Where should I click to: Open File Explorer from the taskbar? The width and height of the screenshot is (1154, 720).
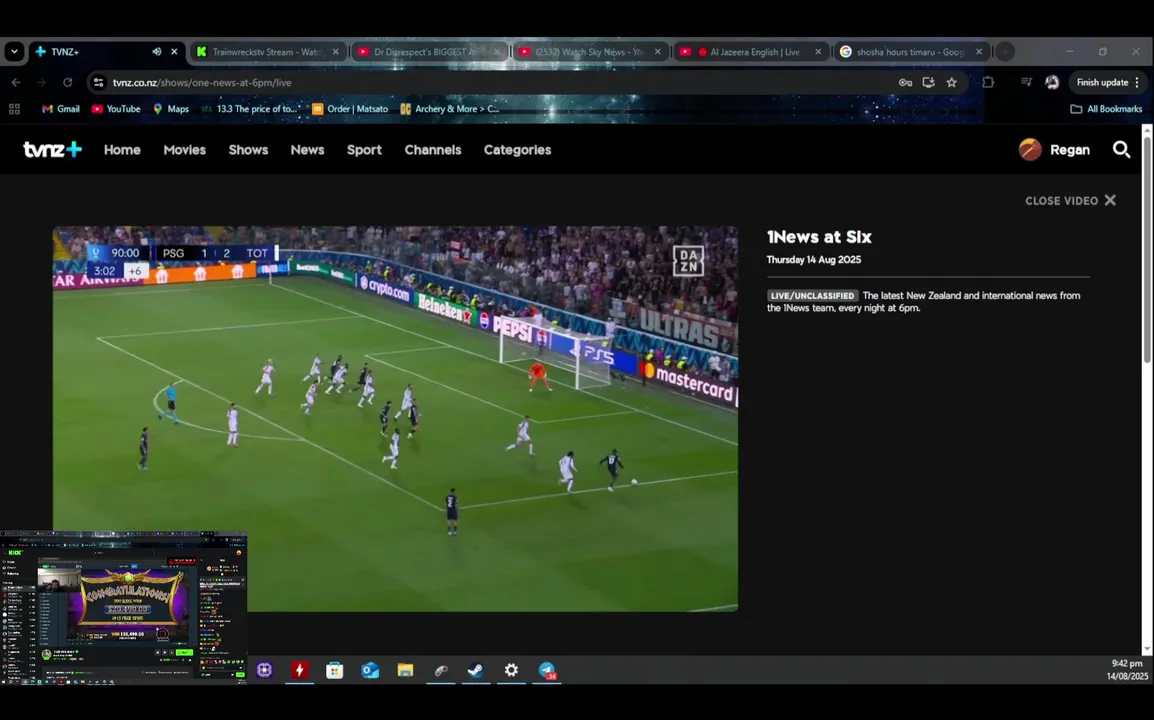point(406,670)
